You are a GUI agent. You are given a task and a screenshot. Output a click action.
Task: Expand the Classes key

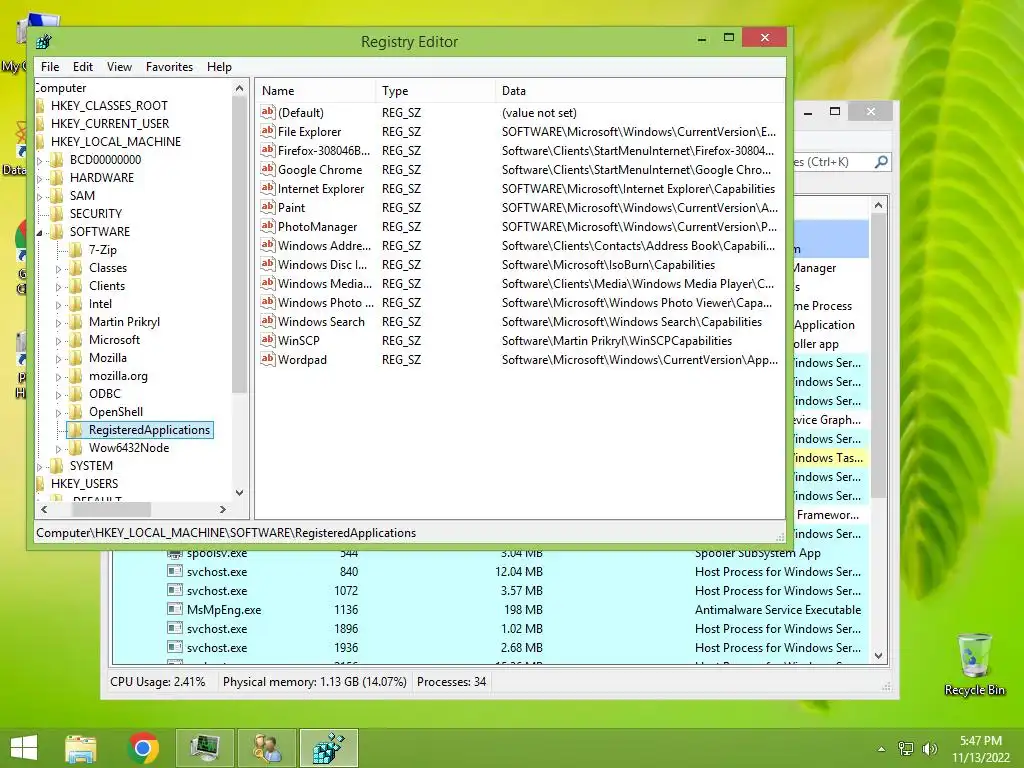(x=58, y=268)
